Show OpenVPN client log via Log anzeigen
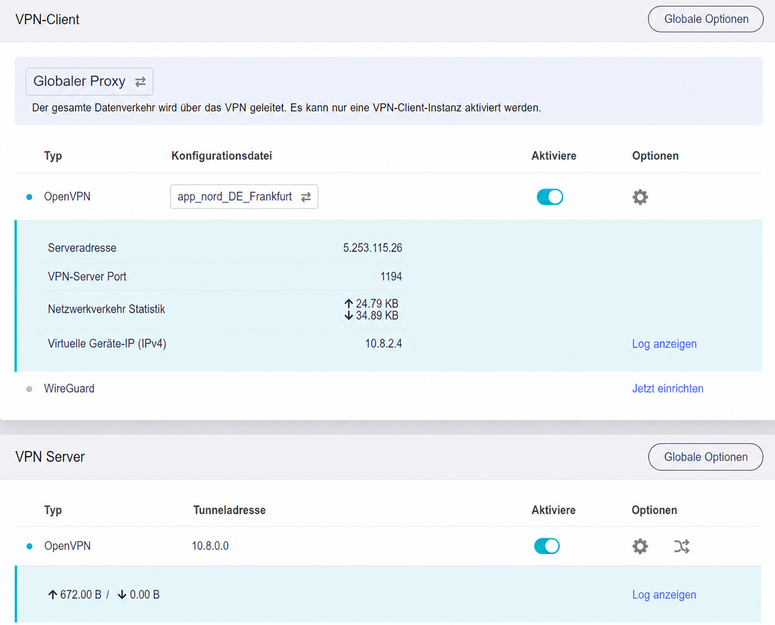The image size is (775, 625). click(x=664, y=344)
